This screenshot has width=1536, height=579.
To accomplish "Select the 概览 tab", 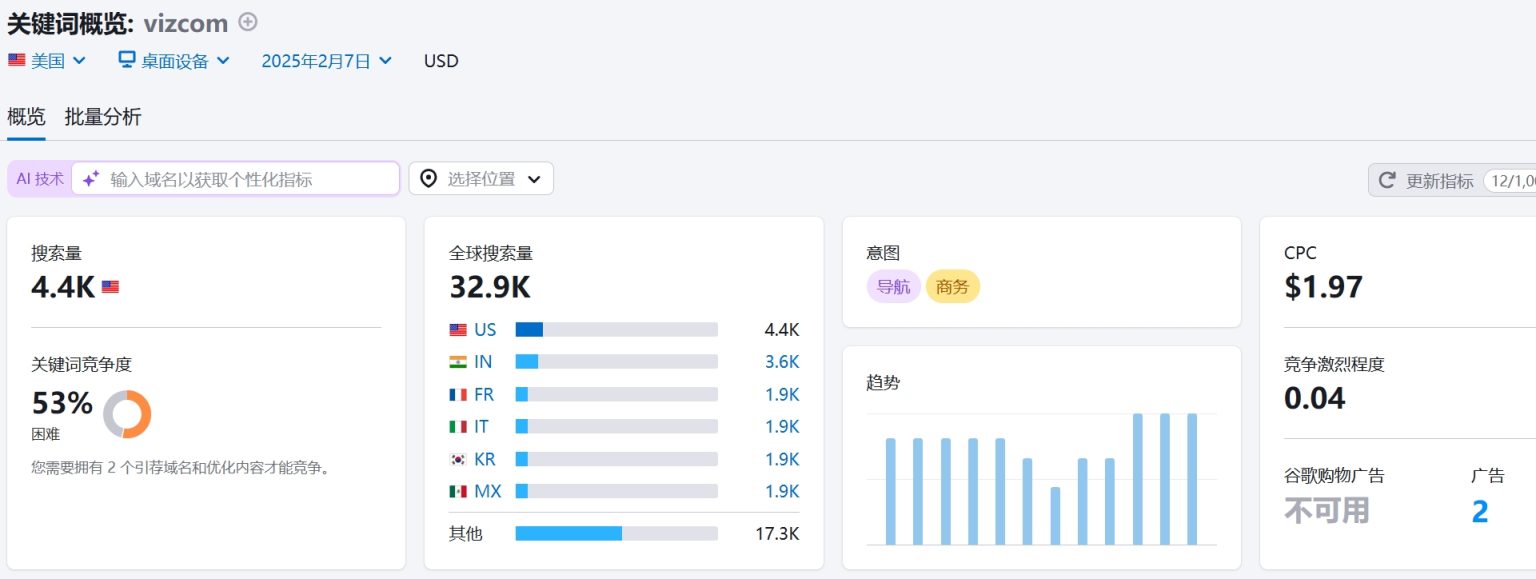I will (26, 117).
